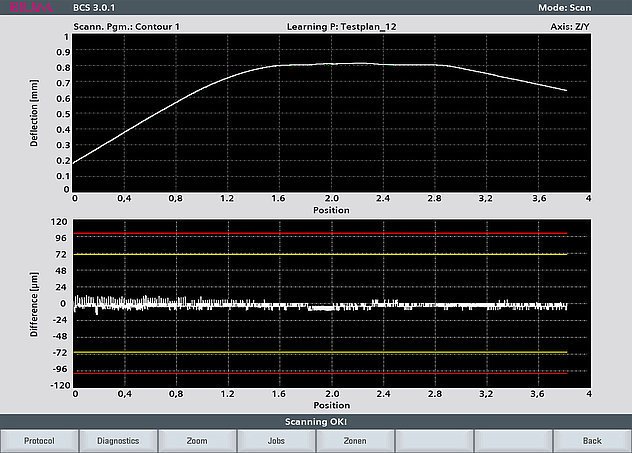The width and height of the screenshot is (632, 453).
Task: Click the lower yellow warning line
Action: click(x=320, y=353)
